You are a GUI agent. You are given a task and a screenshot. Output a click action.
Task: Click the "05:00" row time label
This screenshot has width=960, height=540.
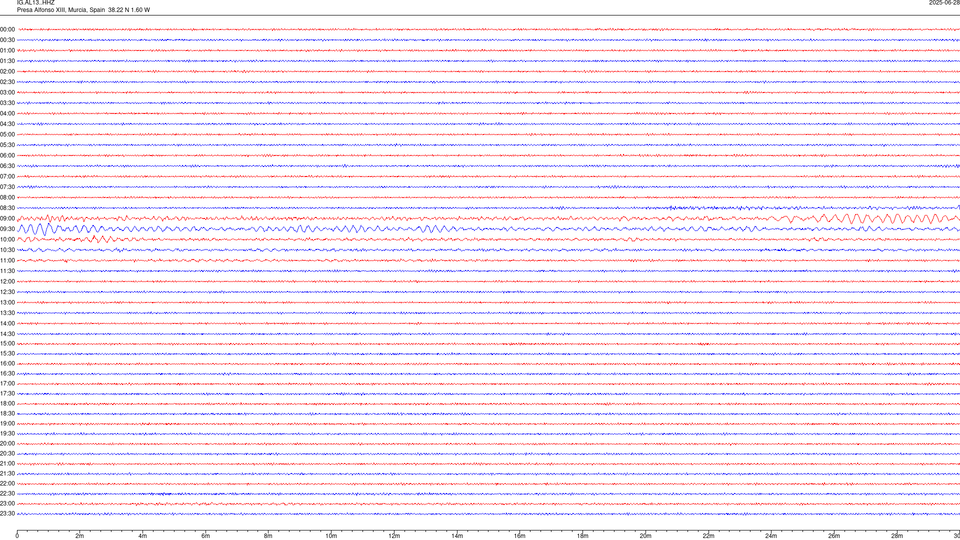(7, 135)
